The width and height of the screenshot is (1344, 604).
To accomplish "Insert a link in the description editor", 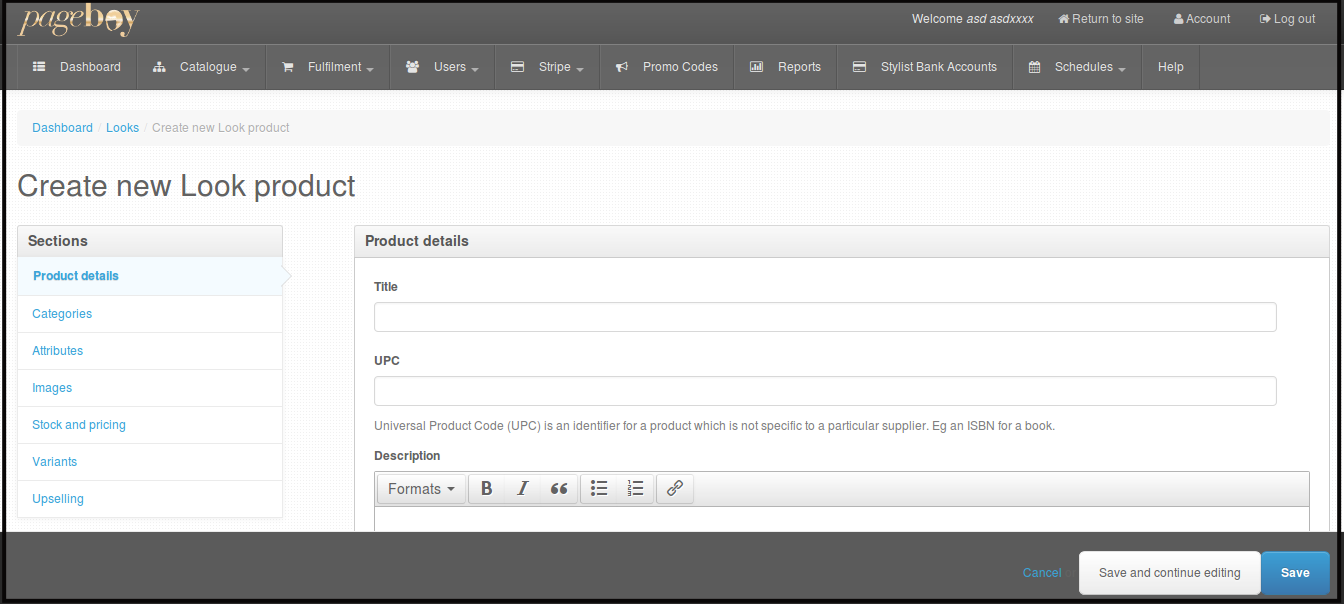I will pyautogui.click(x=675, y=489).
